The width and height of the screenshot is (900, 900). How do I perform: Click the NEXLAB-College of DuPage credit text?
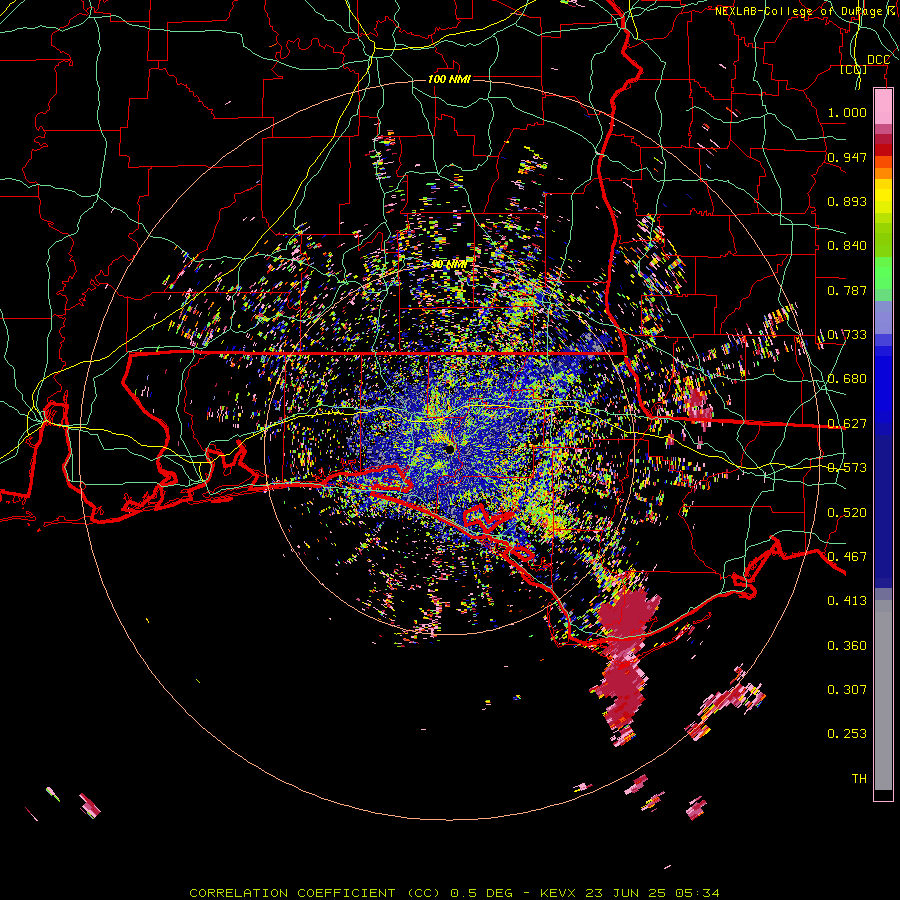click(807, 11)
